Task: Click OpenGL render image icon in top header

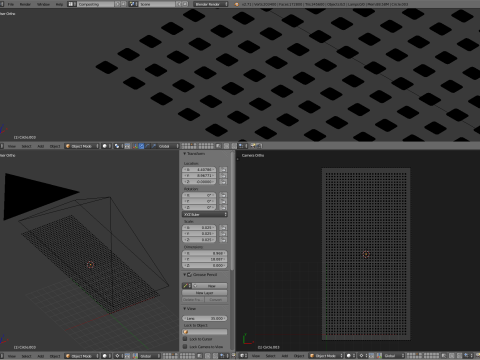Action: tap(253, 146)
